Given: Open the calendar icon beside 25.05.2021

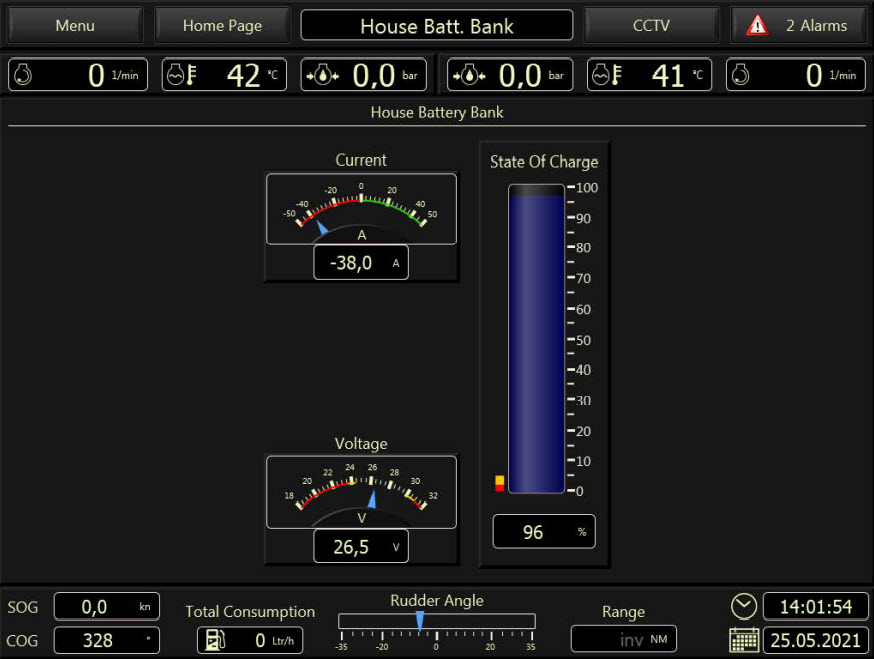Looking at the screenshot, I should pyautogui.click(x=743, y=640).
